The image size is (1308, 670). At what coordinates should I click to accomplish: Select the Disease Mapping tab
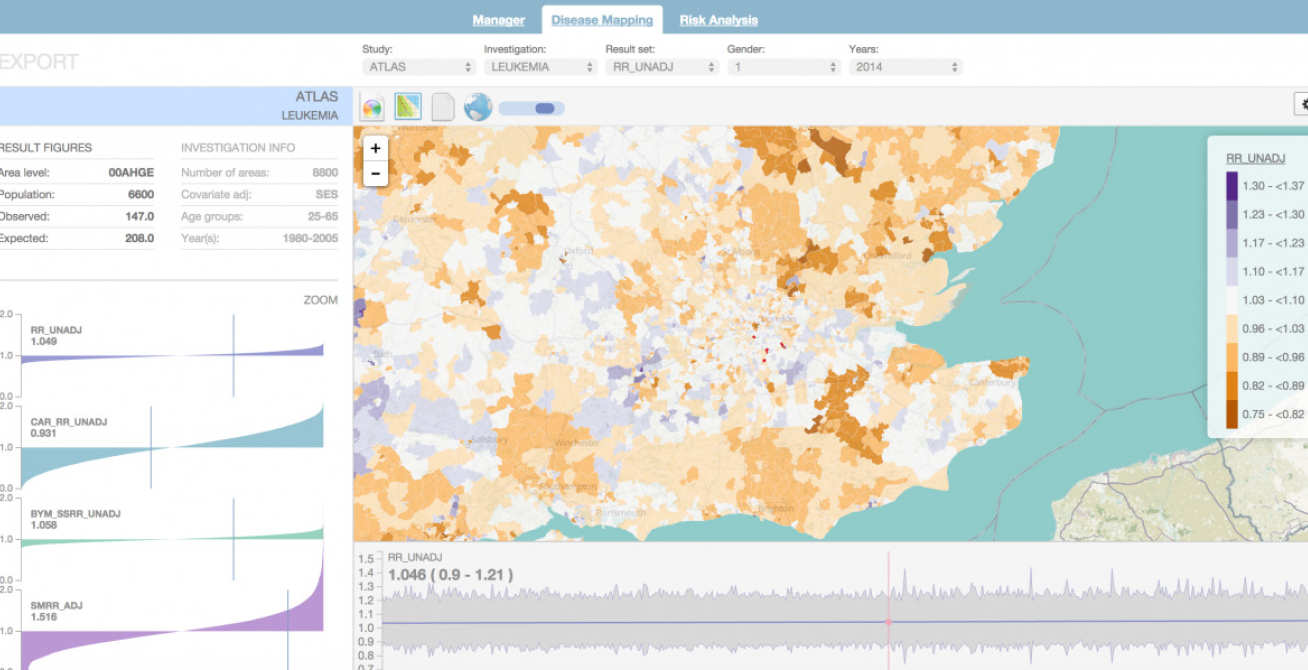pos(602,20)
